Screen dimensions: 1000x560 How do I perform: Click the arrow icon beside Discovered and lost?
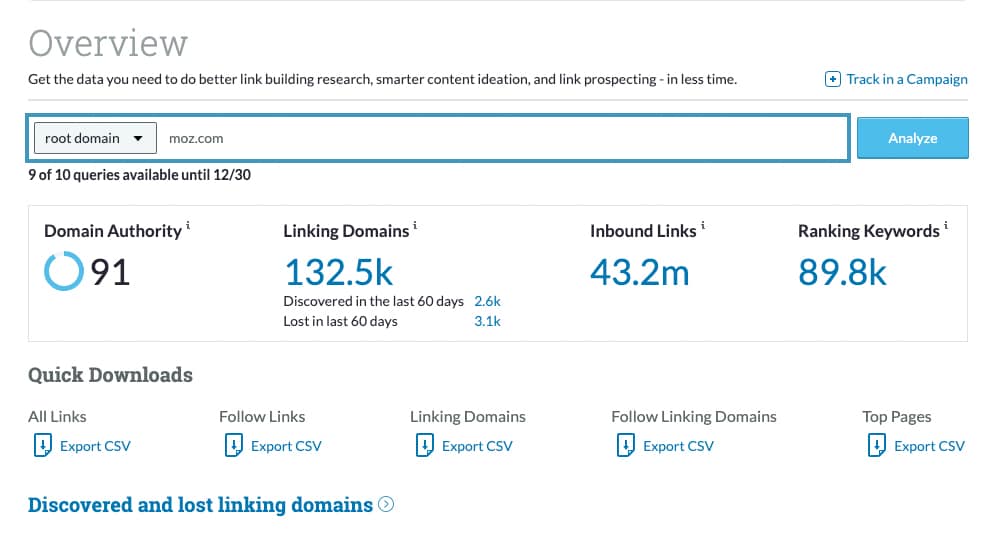[x=386, y=505]
